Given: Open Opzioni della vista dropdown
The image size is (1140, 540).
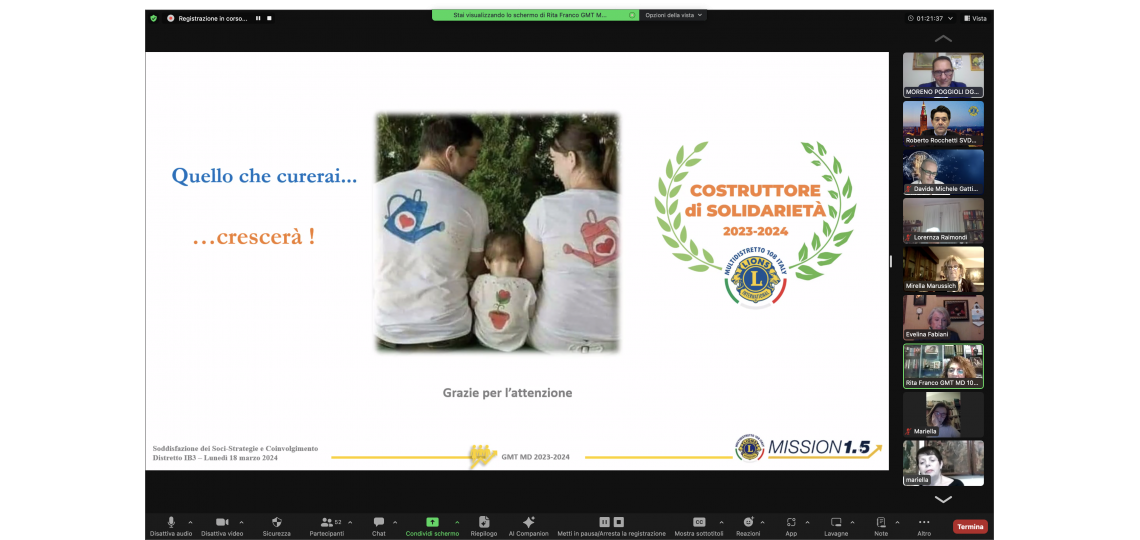Looking at the screenshot, I should click(x=673, y=15).
